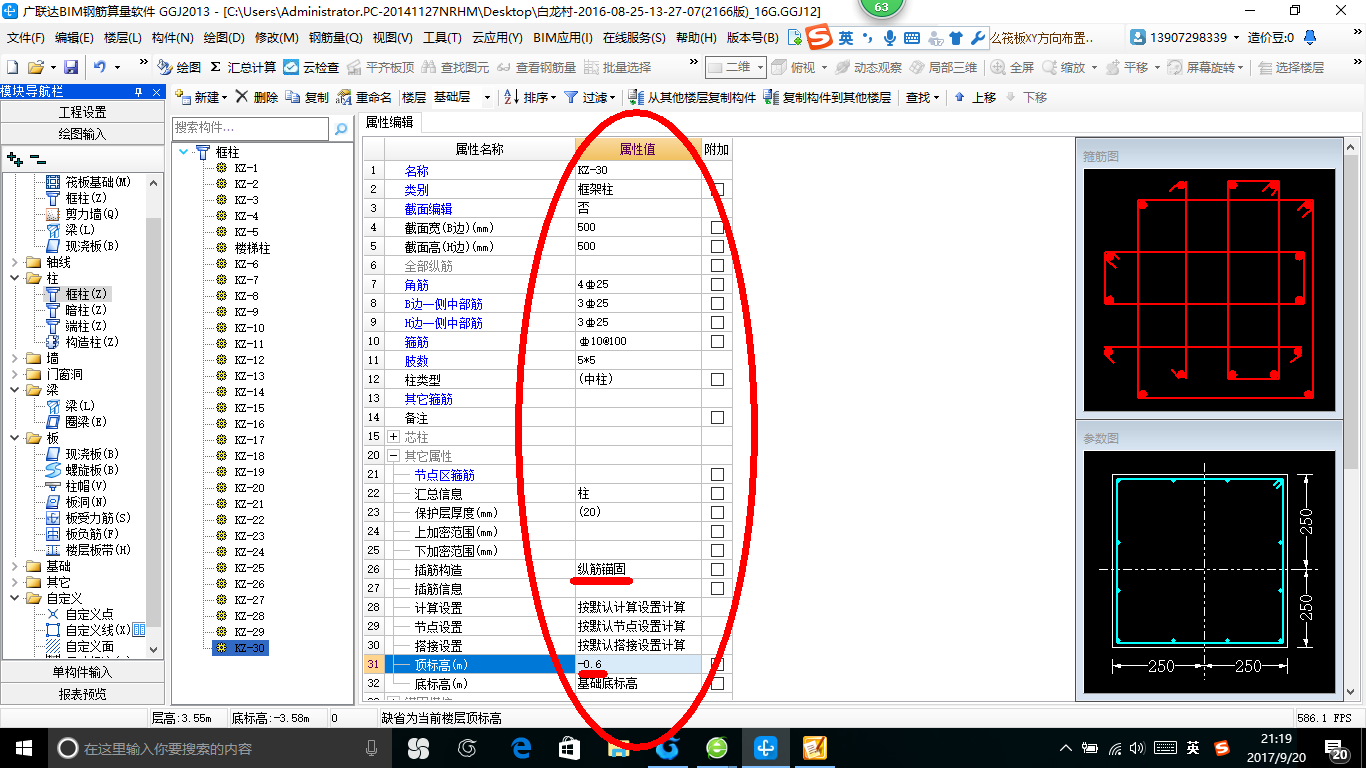Open floor selector showing 基础层
The height and width of the screenshot is (768, 1366).
tap(463, 97)
